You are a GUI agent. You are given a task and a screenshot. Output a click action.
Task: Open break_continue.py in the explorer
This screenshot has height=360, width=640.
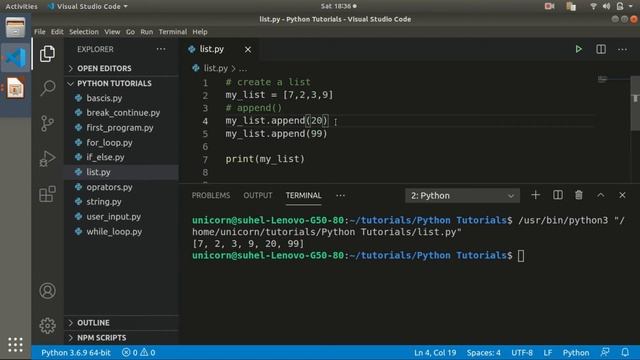pyautogui.click(x=122, y=113)
